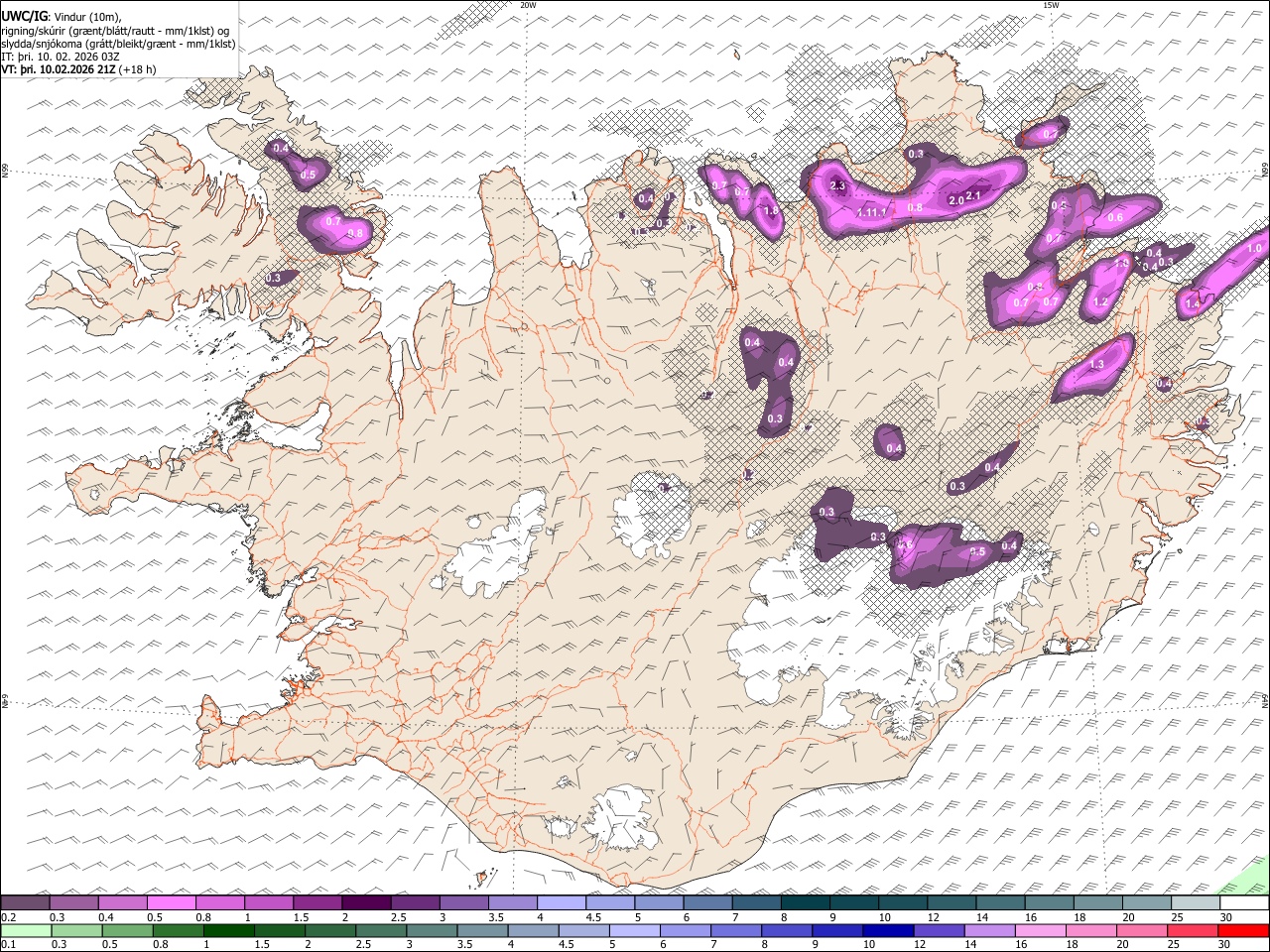Click the 'slydda/snjókoma' legend description line
The height and width of the screenshot is (952, 1270).
(118, 44)
